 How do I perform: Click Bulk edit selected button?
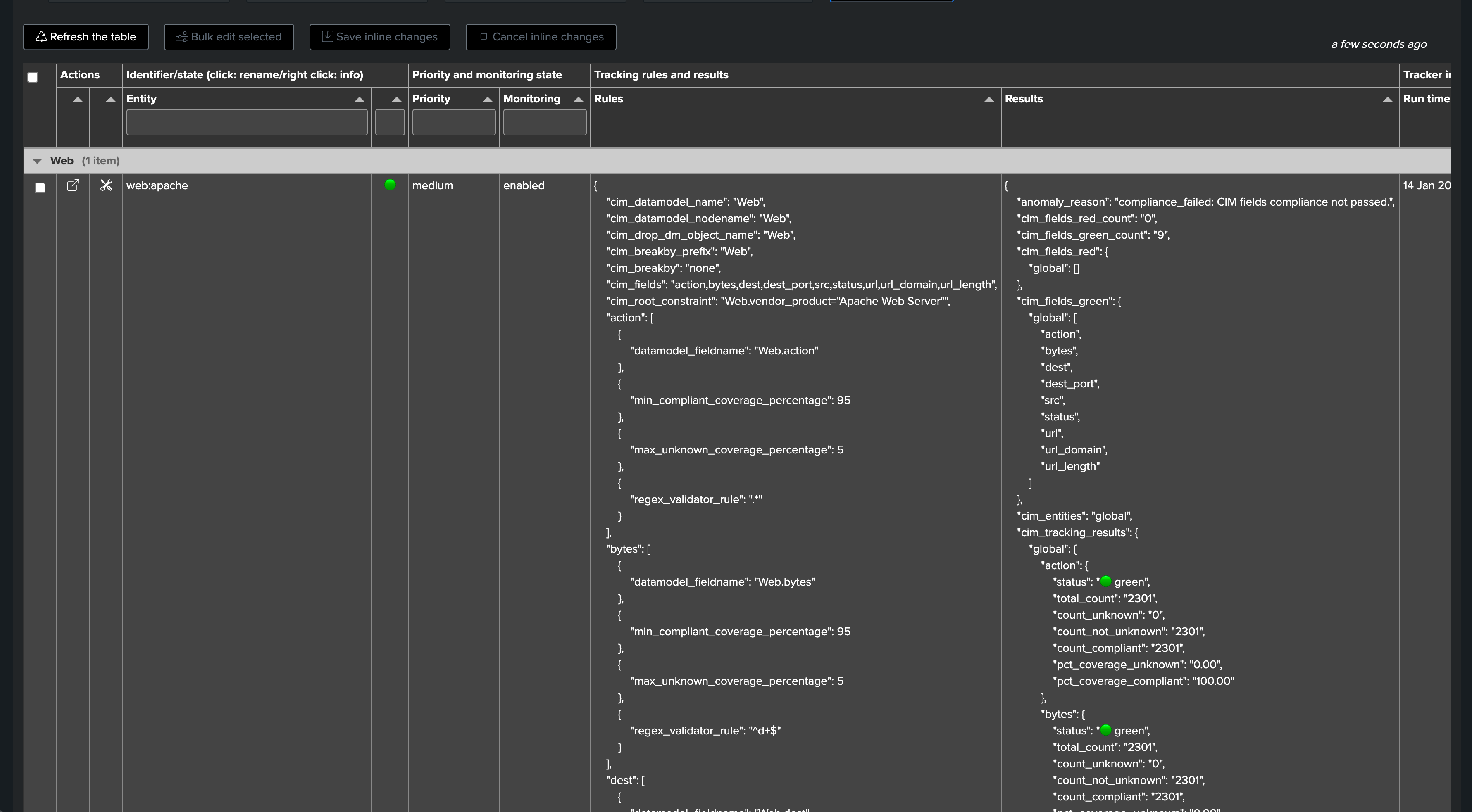229,37
